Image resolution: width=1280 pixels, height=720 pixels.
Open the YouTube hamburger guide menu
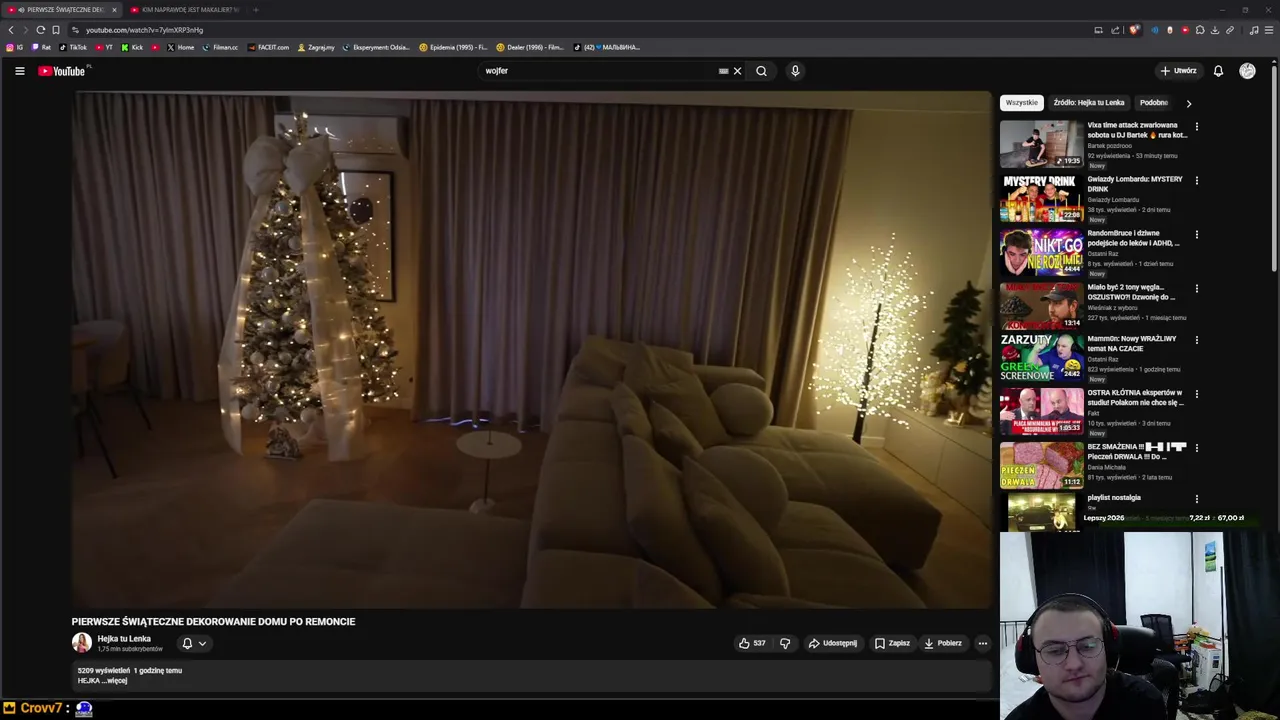[19, 71]
